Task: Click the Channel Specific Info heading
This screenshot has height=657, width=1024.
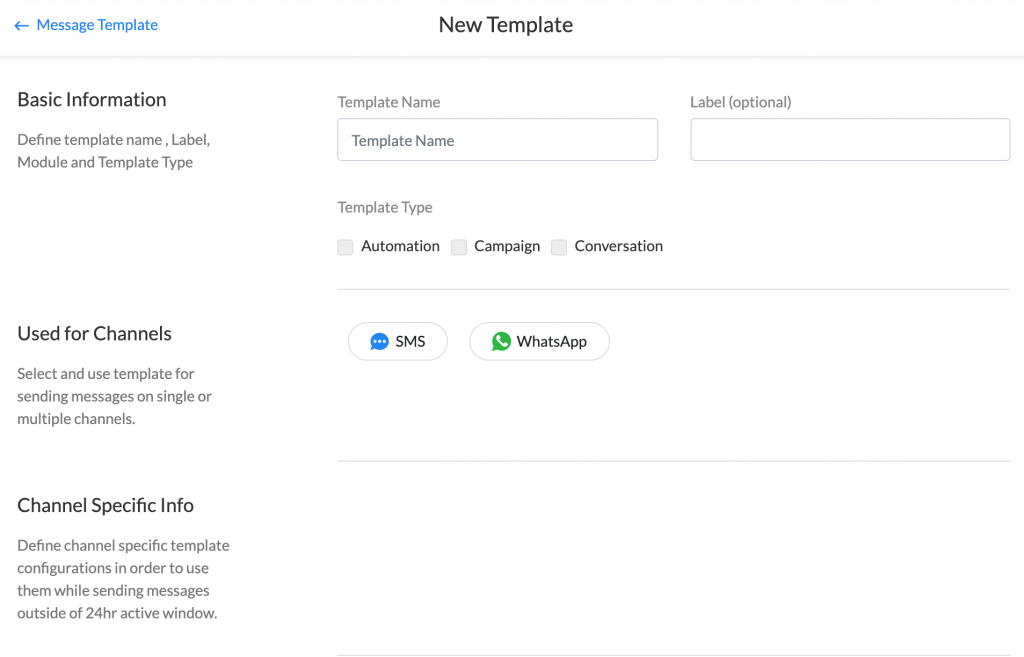Action: 105,506
